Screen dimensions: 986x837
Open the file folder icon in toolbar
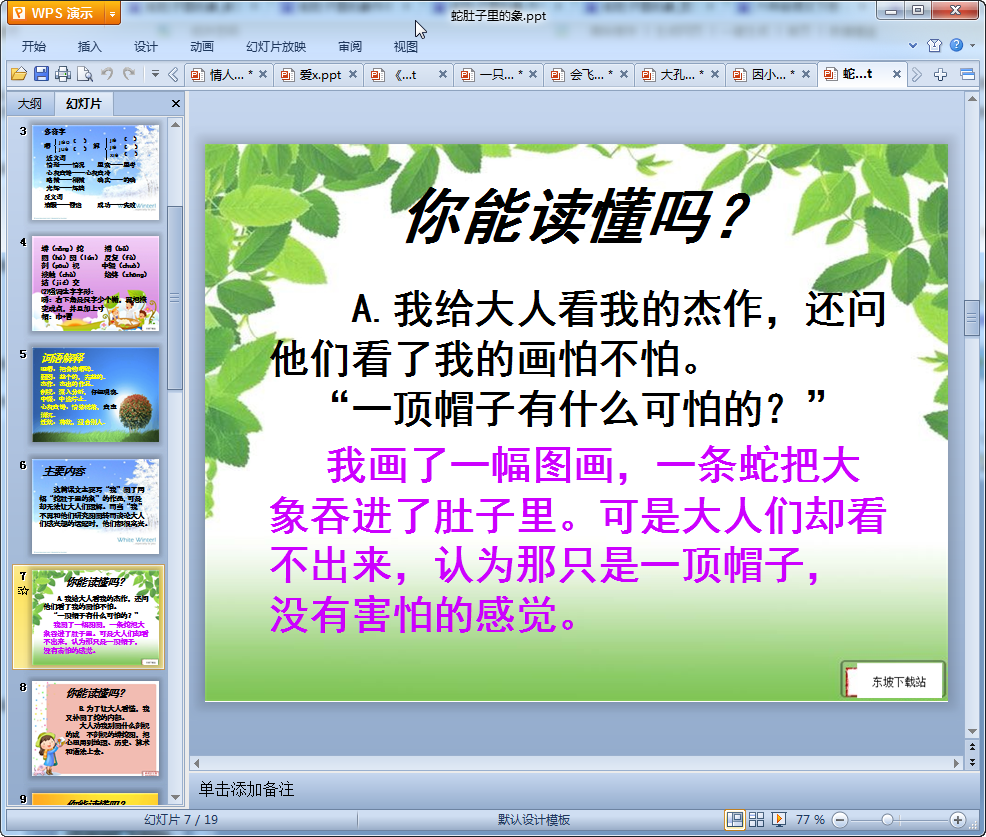point(19,74)
